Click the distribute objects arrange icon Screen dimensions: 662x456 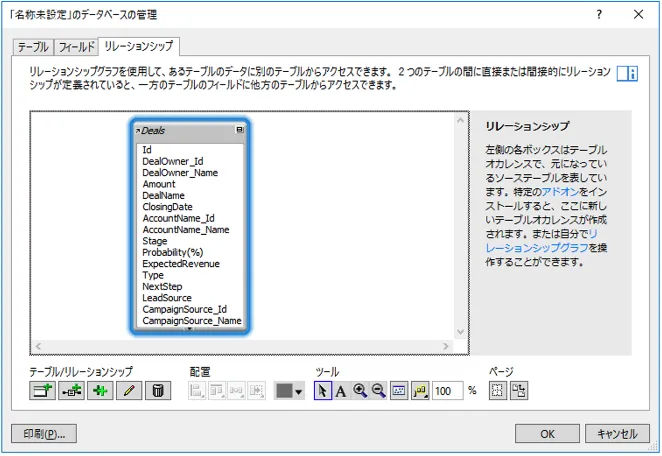[x=236, y=391]
